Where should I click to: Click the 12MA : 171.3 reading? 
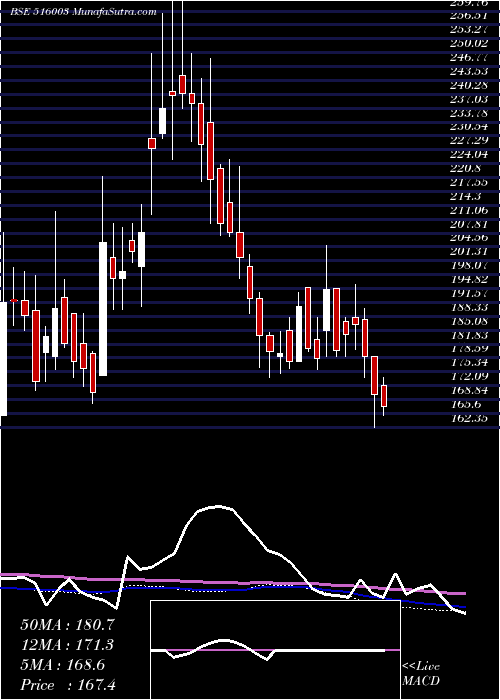click(67, 645)
